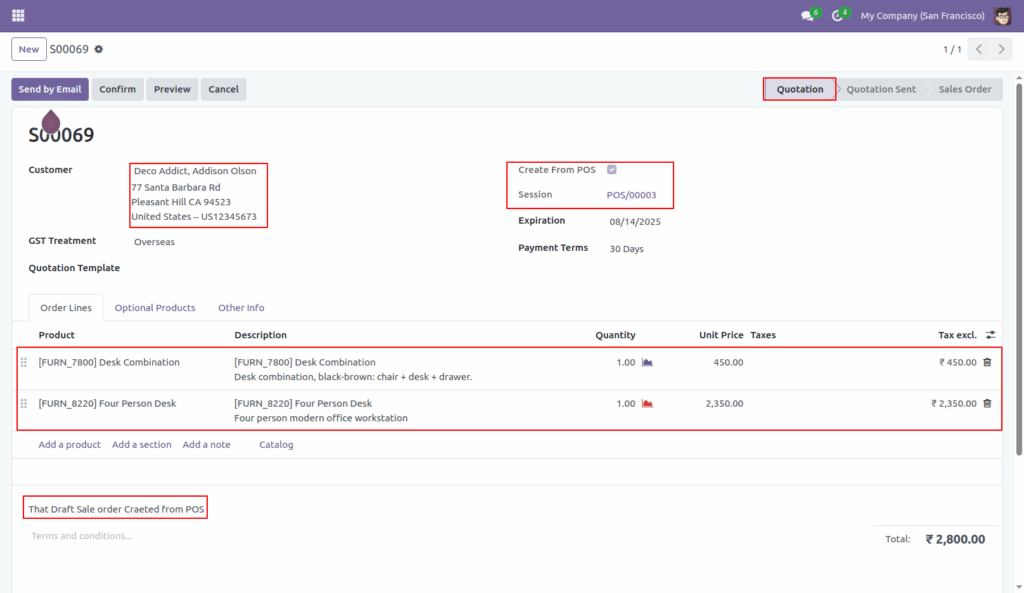Click the next record arrow in pager
Viewport: 1024px width, 593px height.
(x=999, y=48)
